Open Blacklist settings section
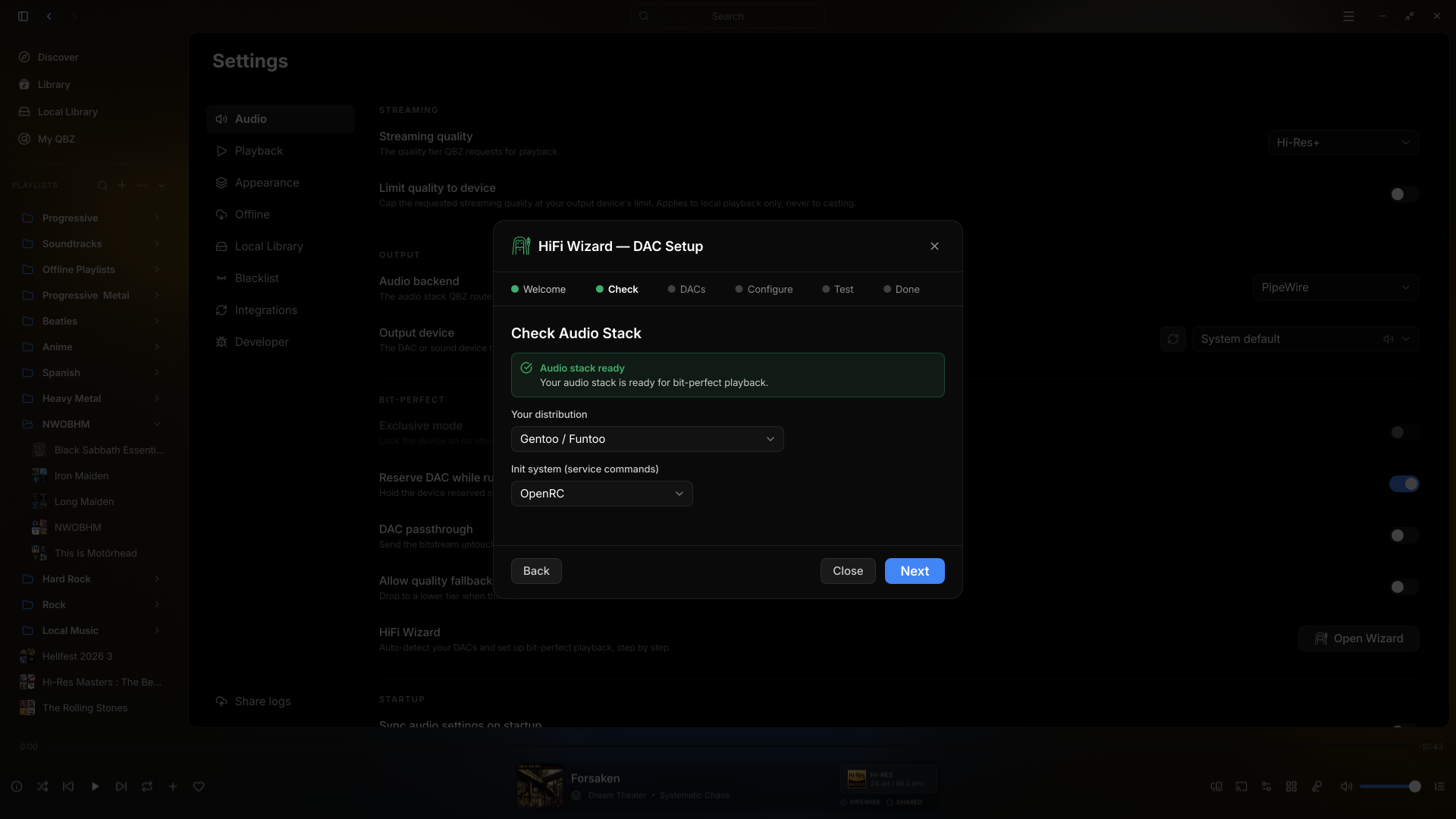The image size is (1456, 819). coord(281,278)
